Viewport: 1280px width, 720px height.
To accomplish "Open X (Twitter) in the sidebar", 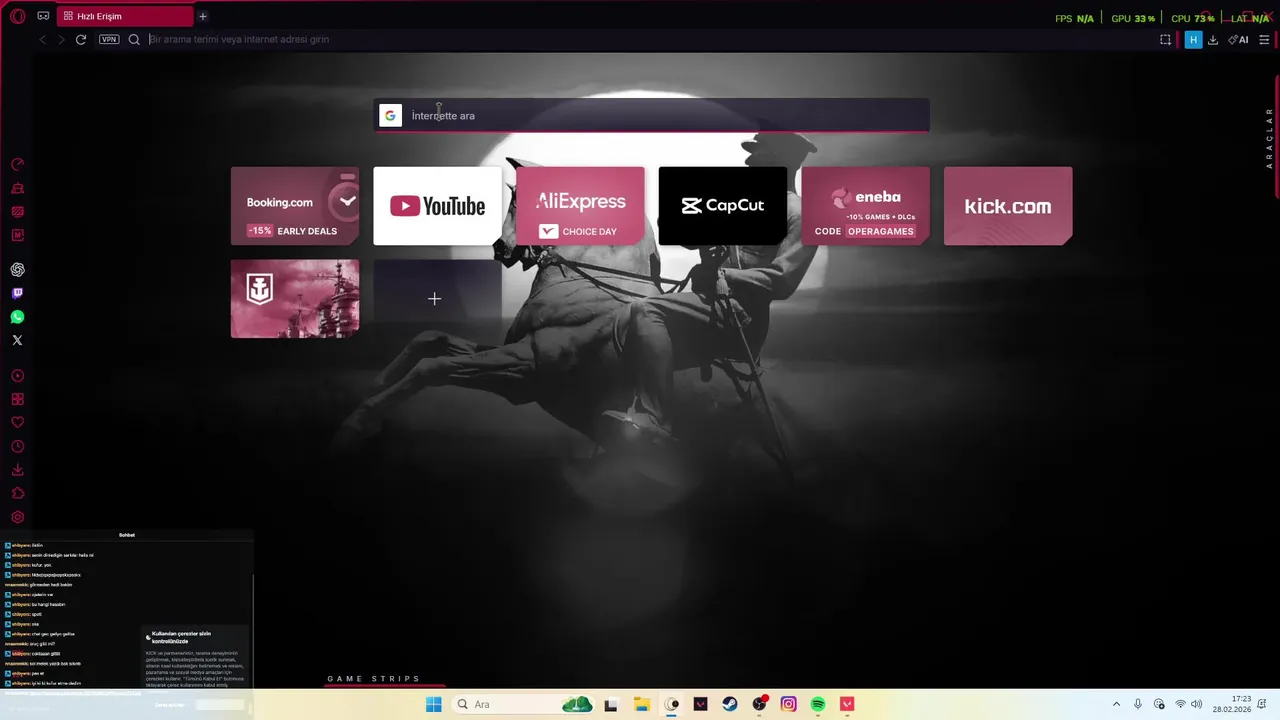I will tap(17, 340).
